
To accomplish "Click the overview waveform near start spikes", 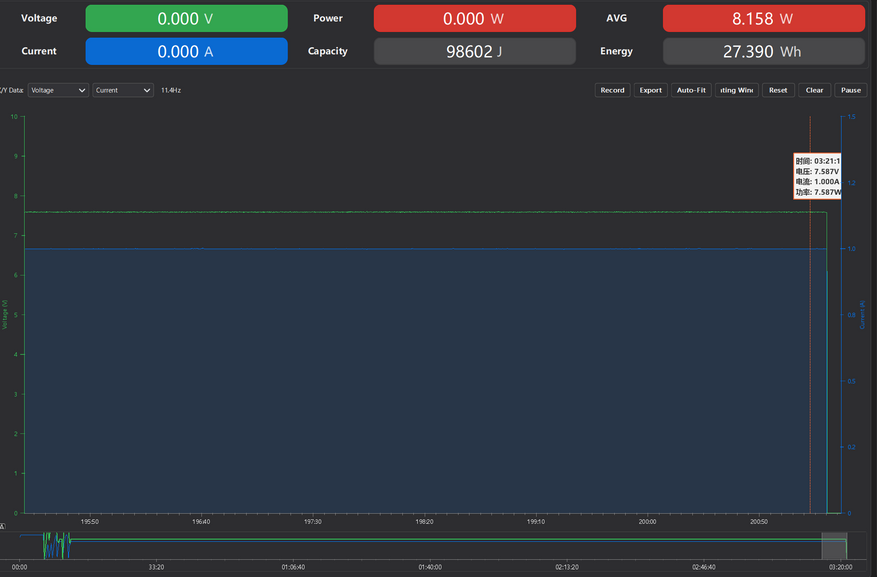I will click(x=56, y=546).
